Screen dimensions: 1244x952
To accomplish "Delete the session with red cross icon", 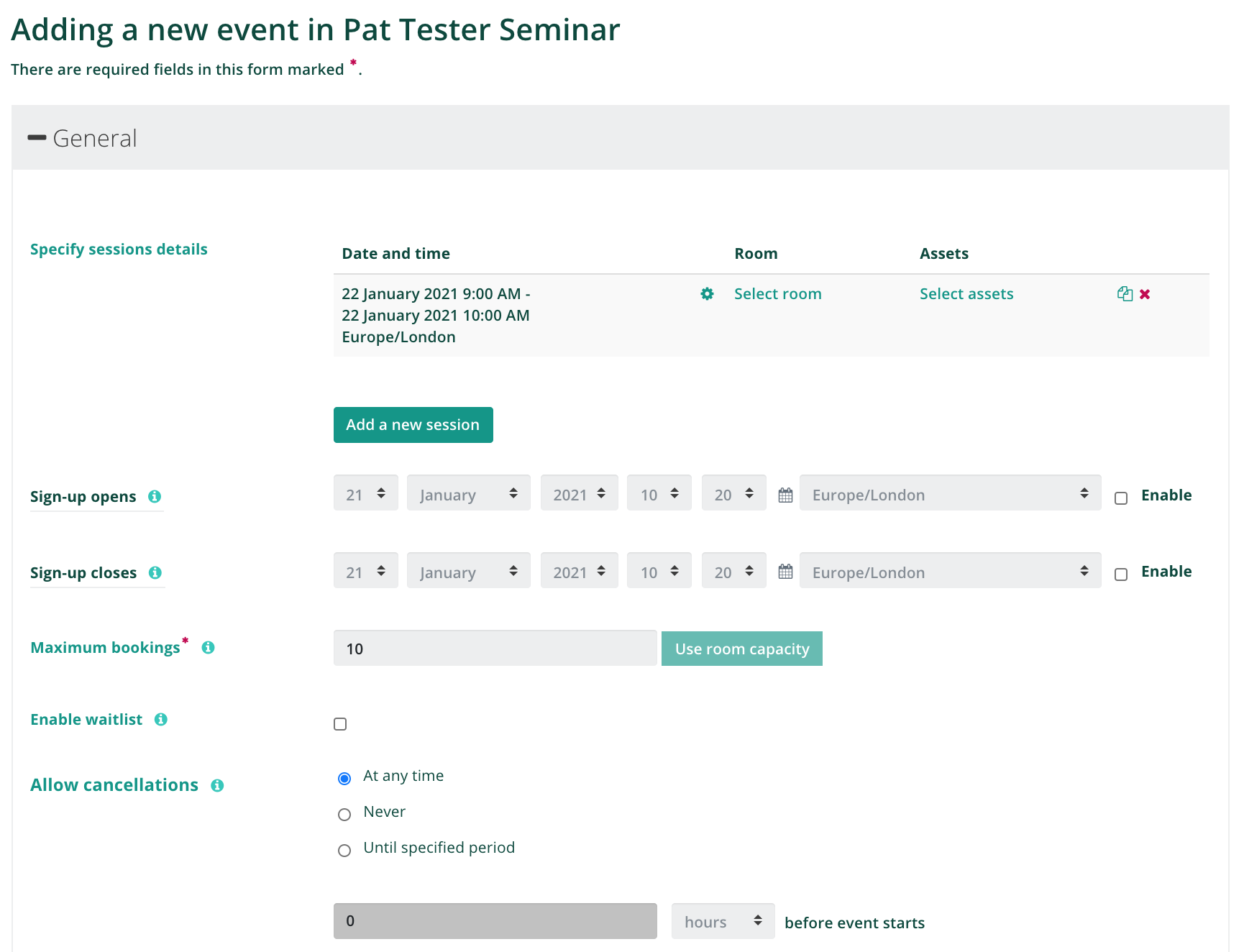I will [x=1145, y=294].
